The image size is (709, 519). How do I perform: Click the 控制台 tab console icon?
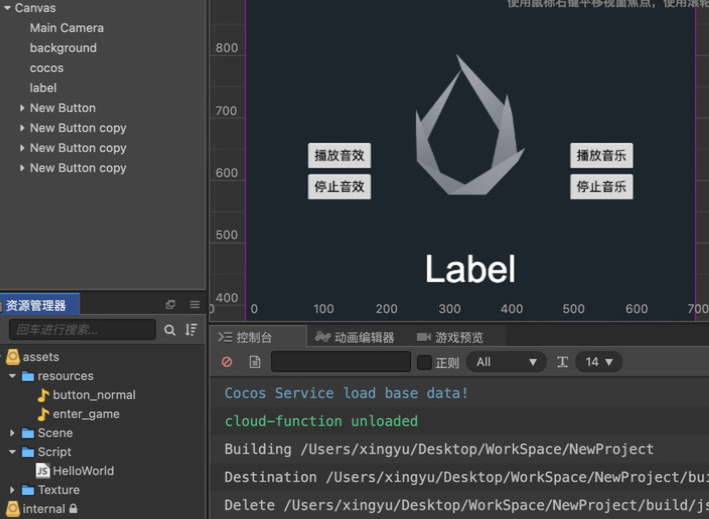(225, 337)
